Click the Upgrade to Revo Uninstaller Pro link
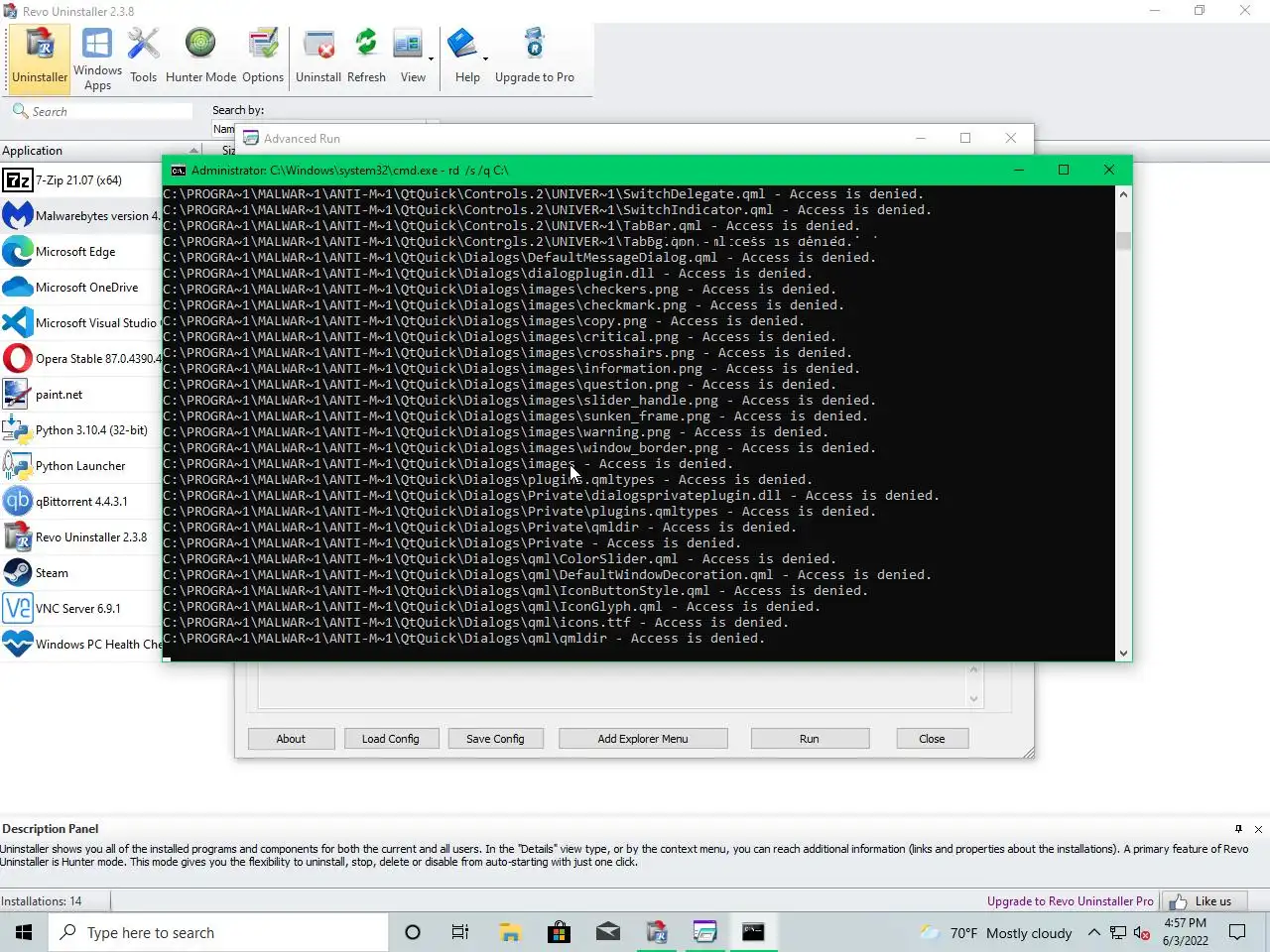 (1070, 901)
